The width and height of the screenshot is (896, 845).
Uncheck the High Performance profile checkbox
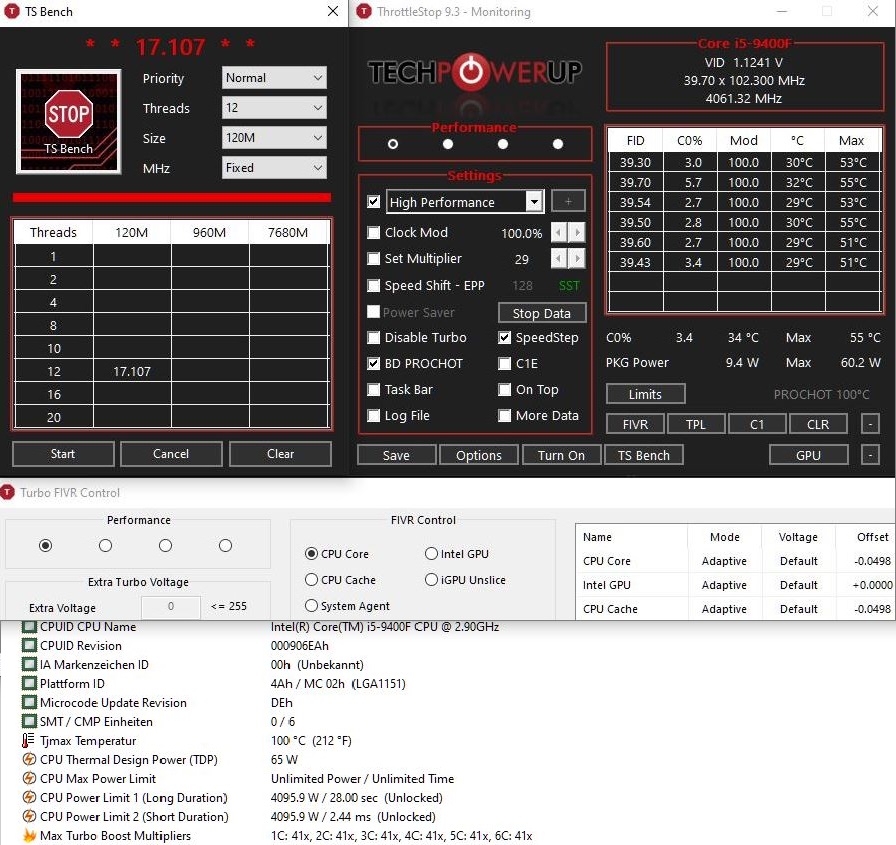coord(374,202)
